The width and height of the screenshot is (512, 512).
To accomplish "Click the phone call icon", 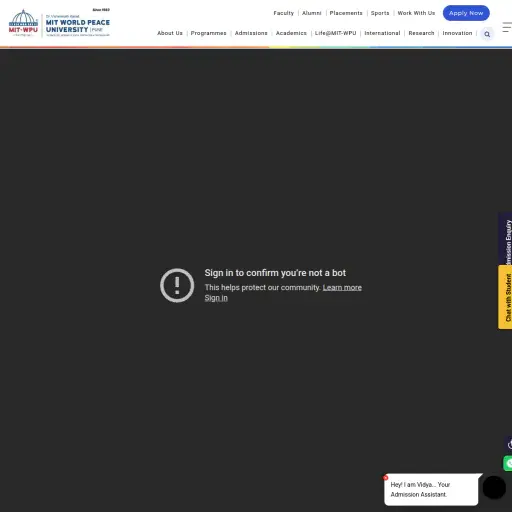I will 508,444.
